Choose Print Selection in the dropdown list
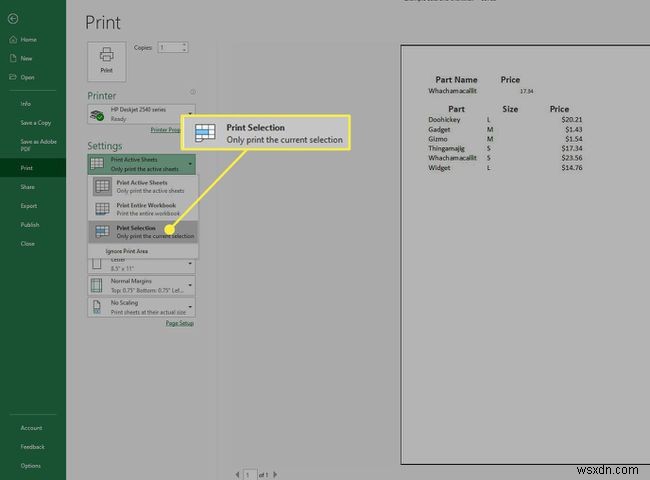Image resolution: width=650 pixels, height=480 pixels. point(143,232)
